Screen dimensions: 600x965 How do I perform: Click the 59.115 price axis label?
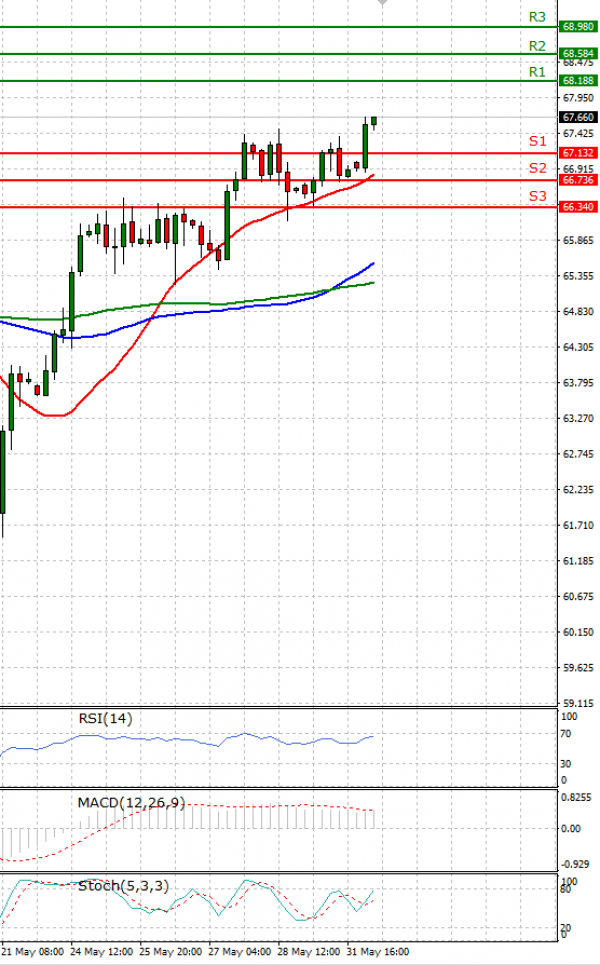tap(578, 703)
